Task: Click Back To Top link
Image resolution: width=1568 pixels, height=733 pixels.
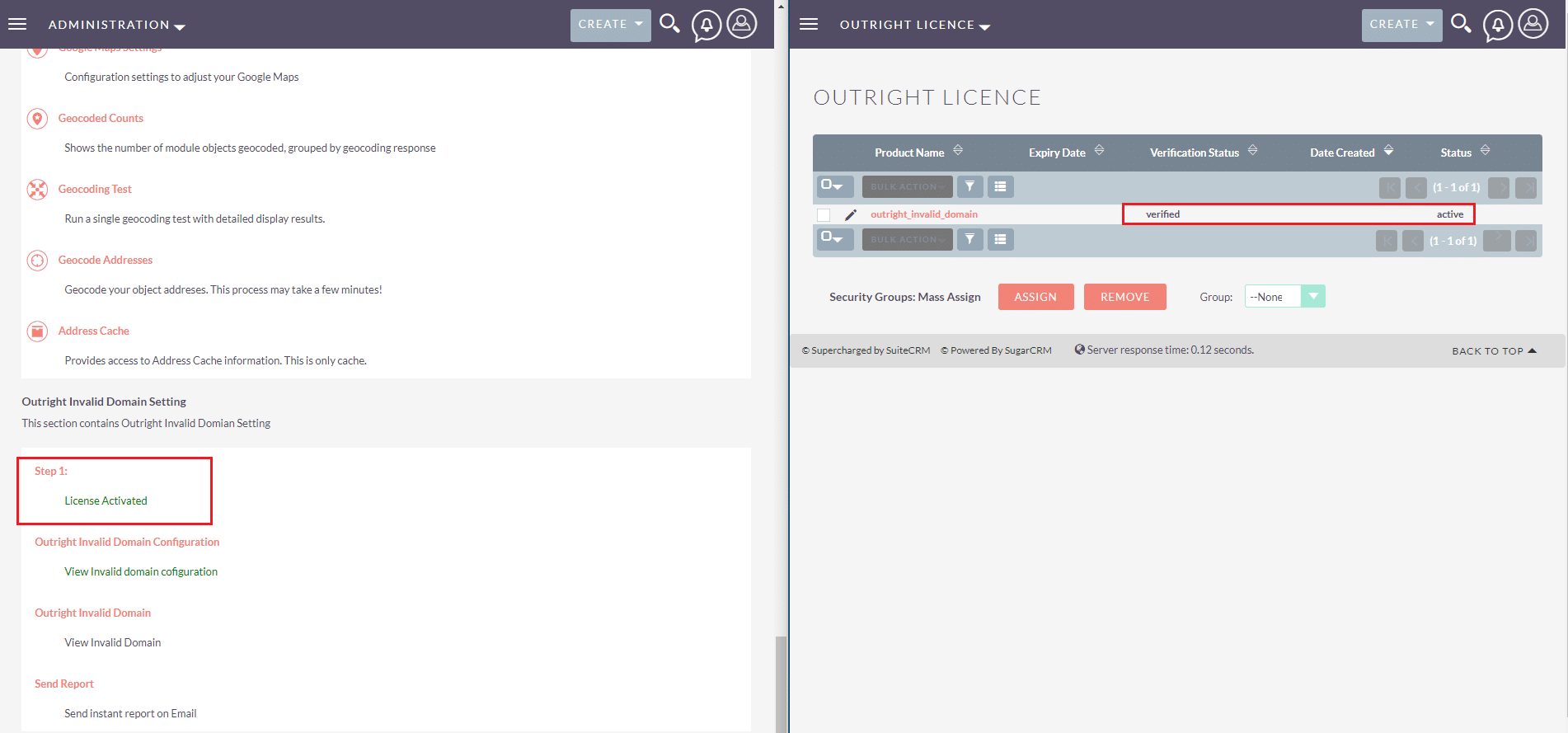Action: click(x=1494, y=350)
